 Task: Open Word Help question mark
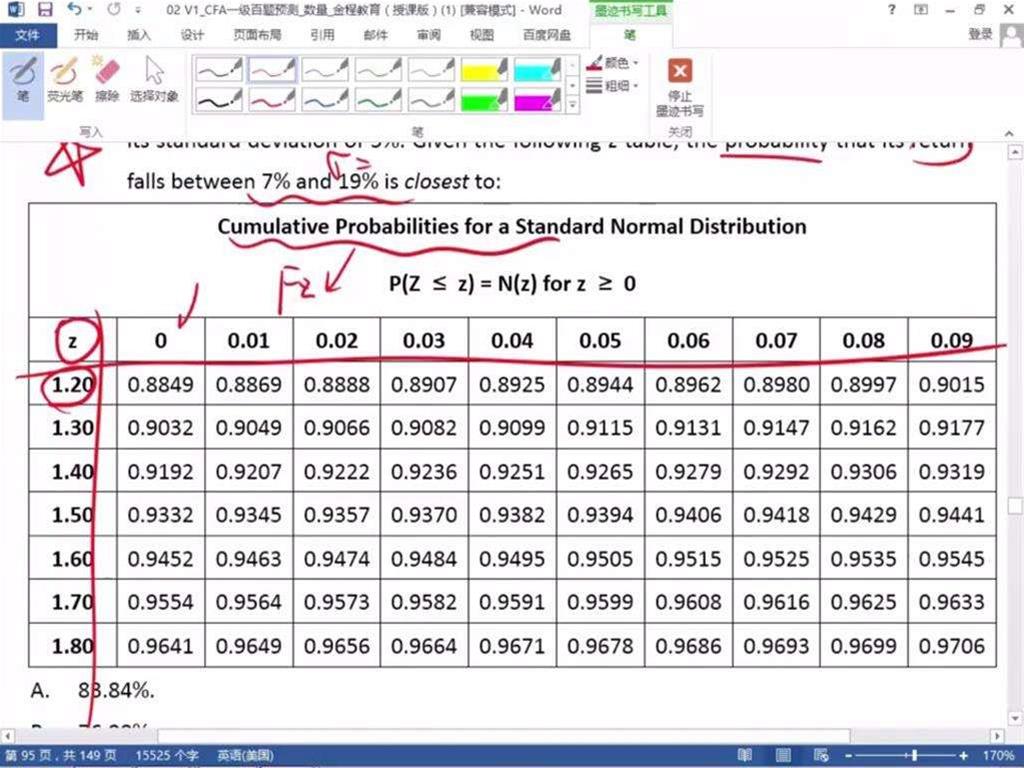pos(891,10)
